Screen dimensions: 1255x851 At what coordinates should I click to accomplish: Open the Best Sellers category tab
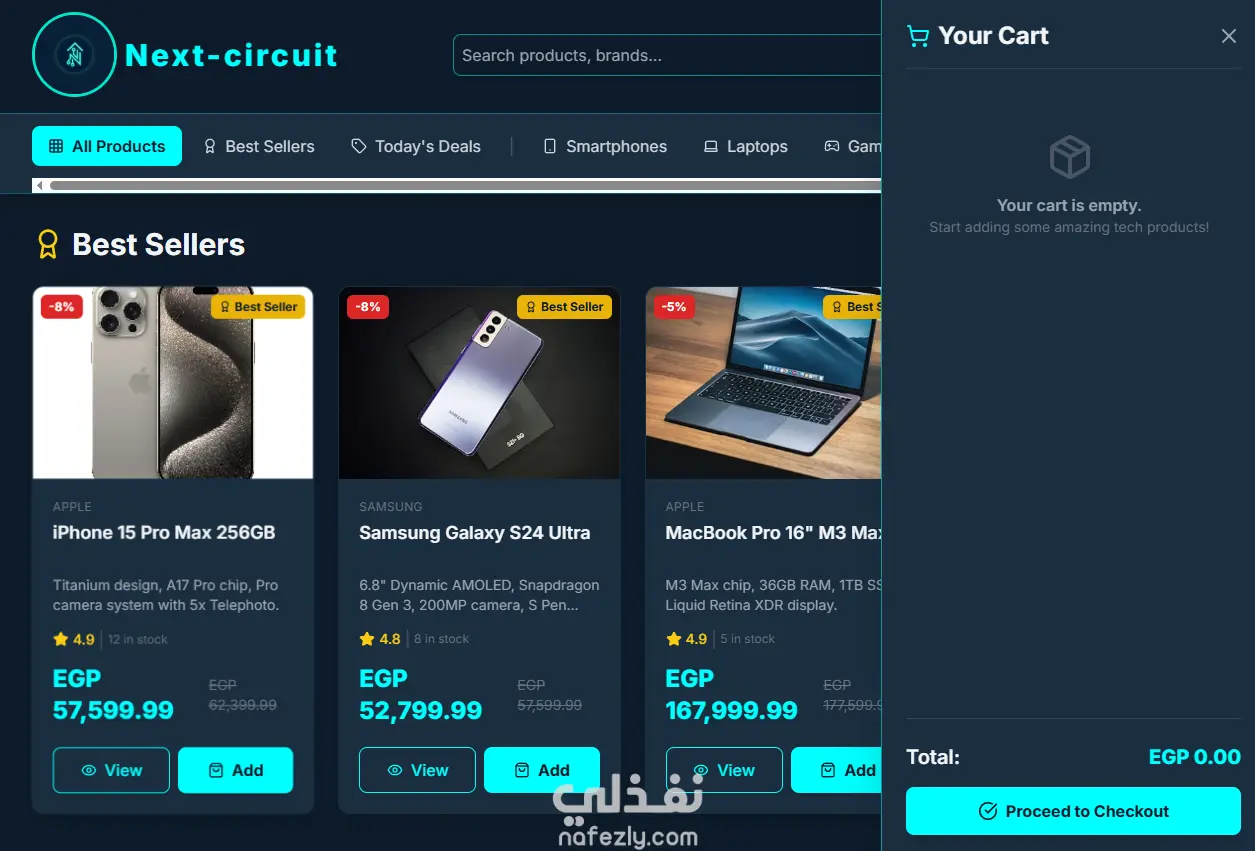point(259,146)
